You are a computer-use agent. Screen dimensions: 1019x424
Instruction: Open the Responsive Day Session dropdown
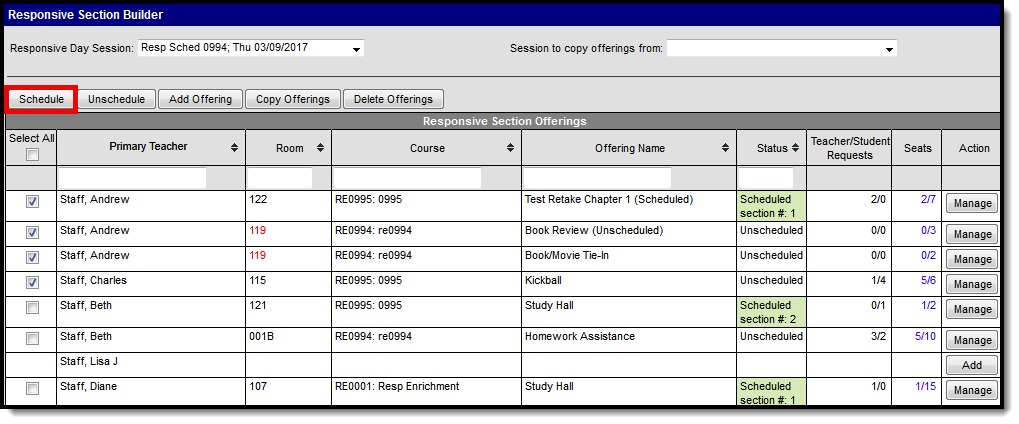[x=251, y=48]
